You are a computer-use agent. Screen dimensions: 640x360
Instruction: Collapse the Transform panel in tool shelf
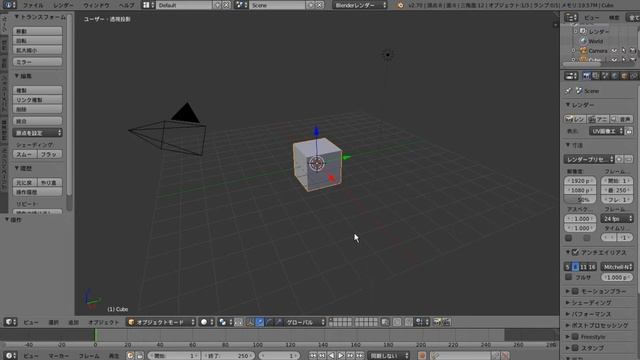point(39,17)
